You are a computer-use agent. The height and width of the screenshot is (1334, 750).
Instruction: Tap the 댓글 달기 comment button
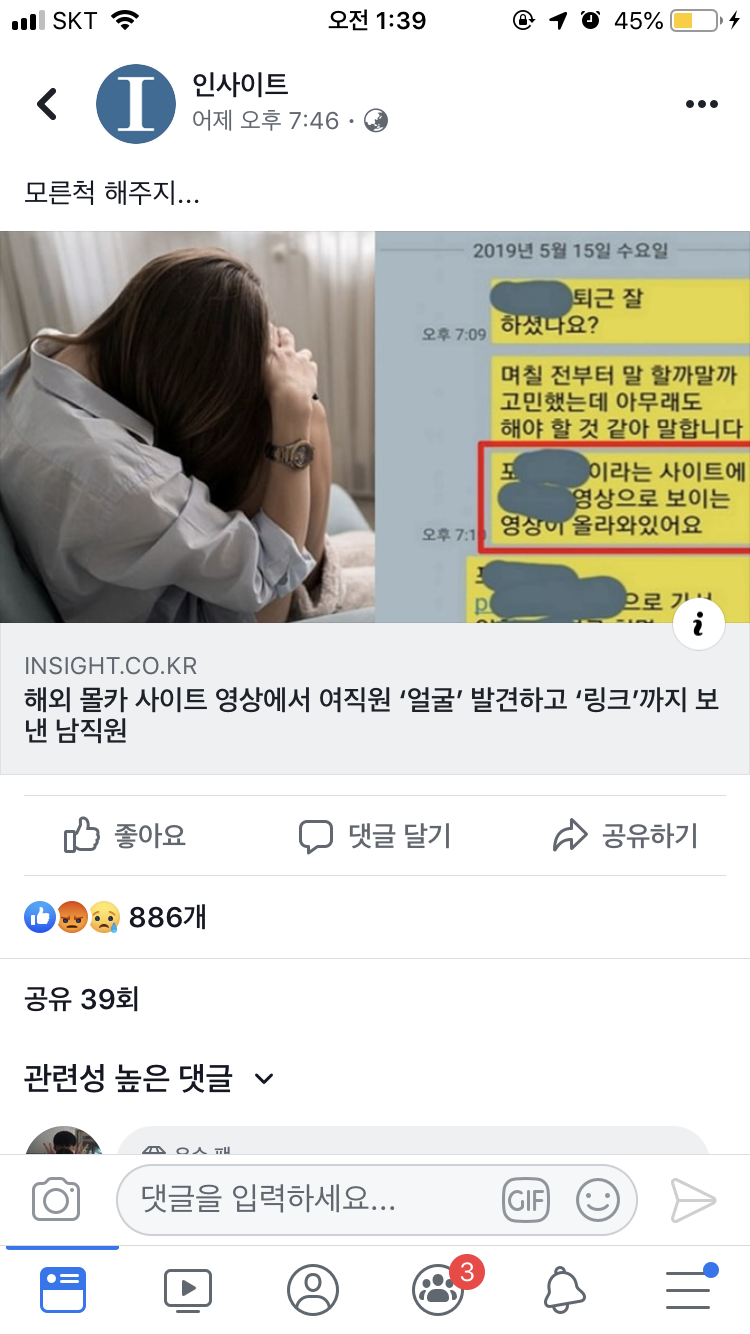[375, 835]
